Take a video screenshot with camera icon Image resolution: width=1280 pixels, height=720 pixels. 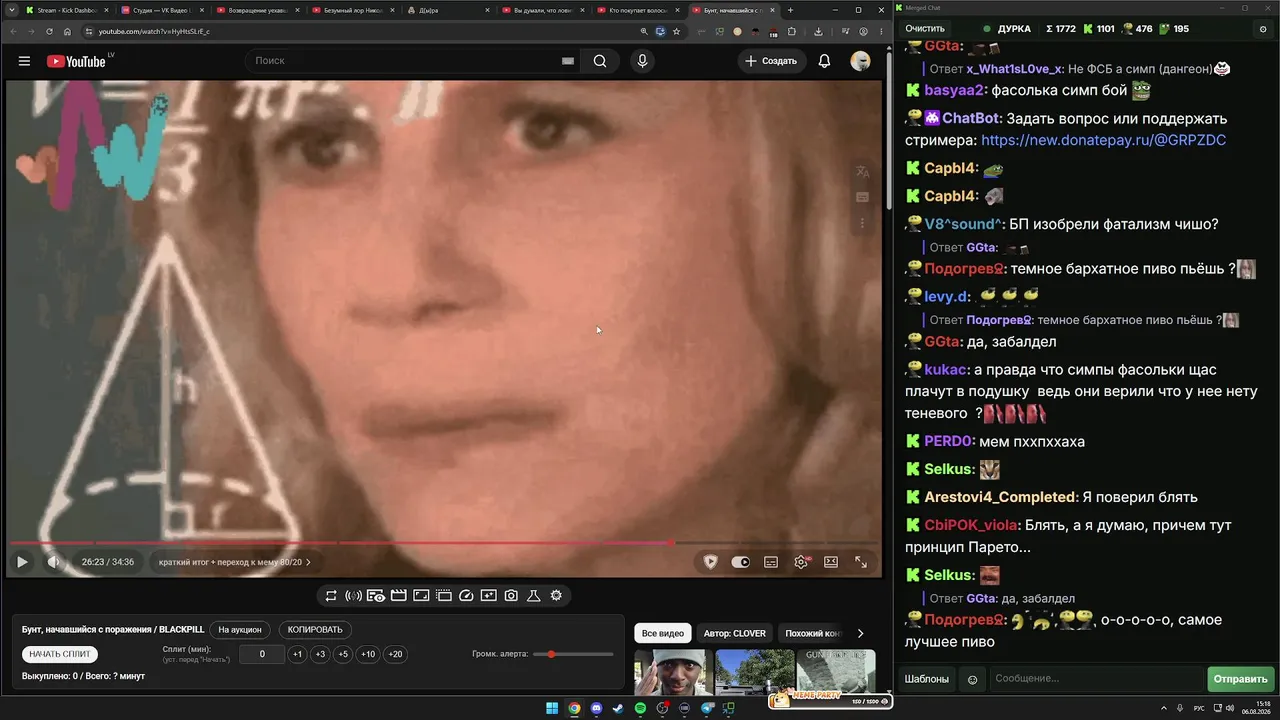click(x=511, y=596)
